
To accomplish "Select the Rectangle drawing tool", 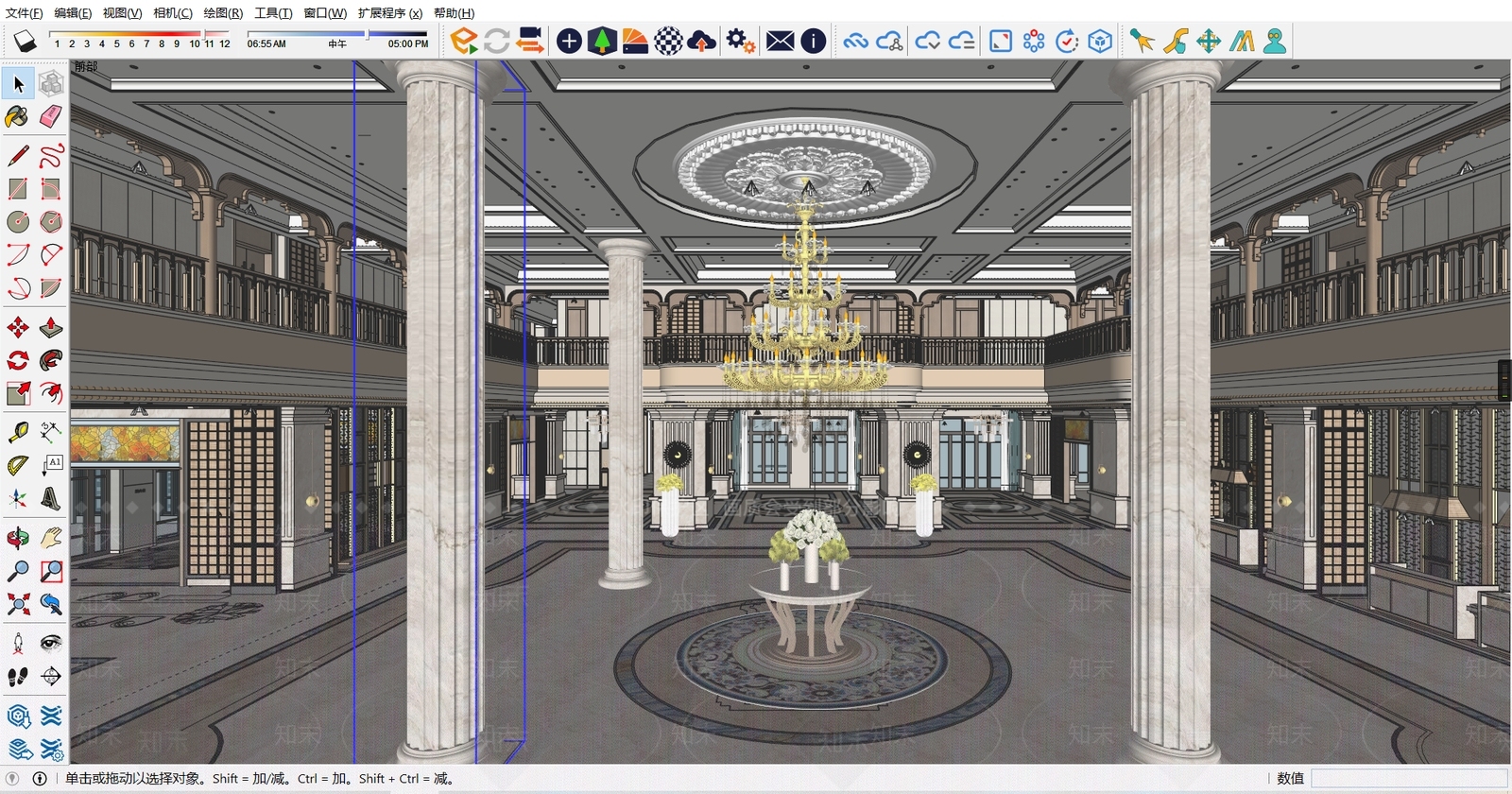I will [x=18, y=188].
